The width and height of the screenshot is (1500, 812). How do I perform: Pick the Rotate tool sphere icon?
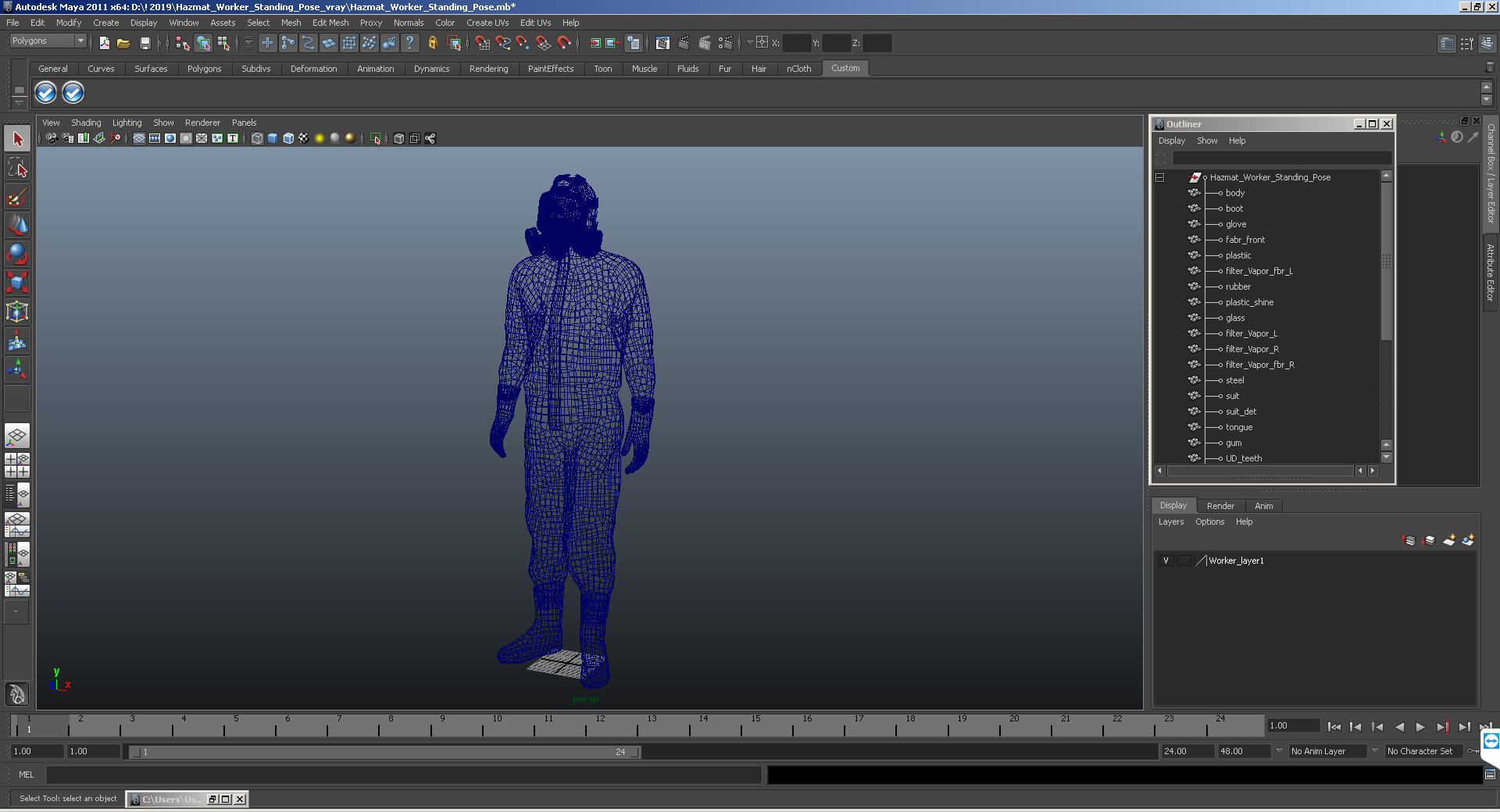[17, 254]
